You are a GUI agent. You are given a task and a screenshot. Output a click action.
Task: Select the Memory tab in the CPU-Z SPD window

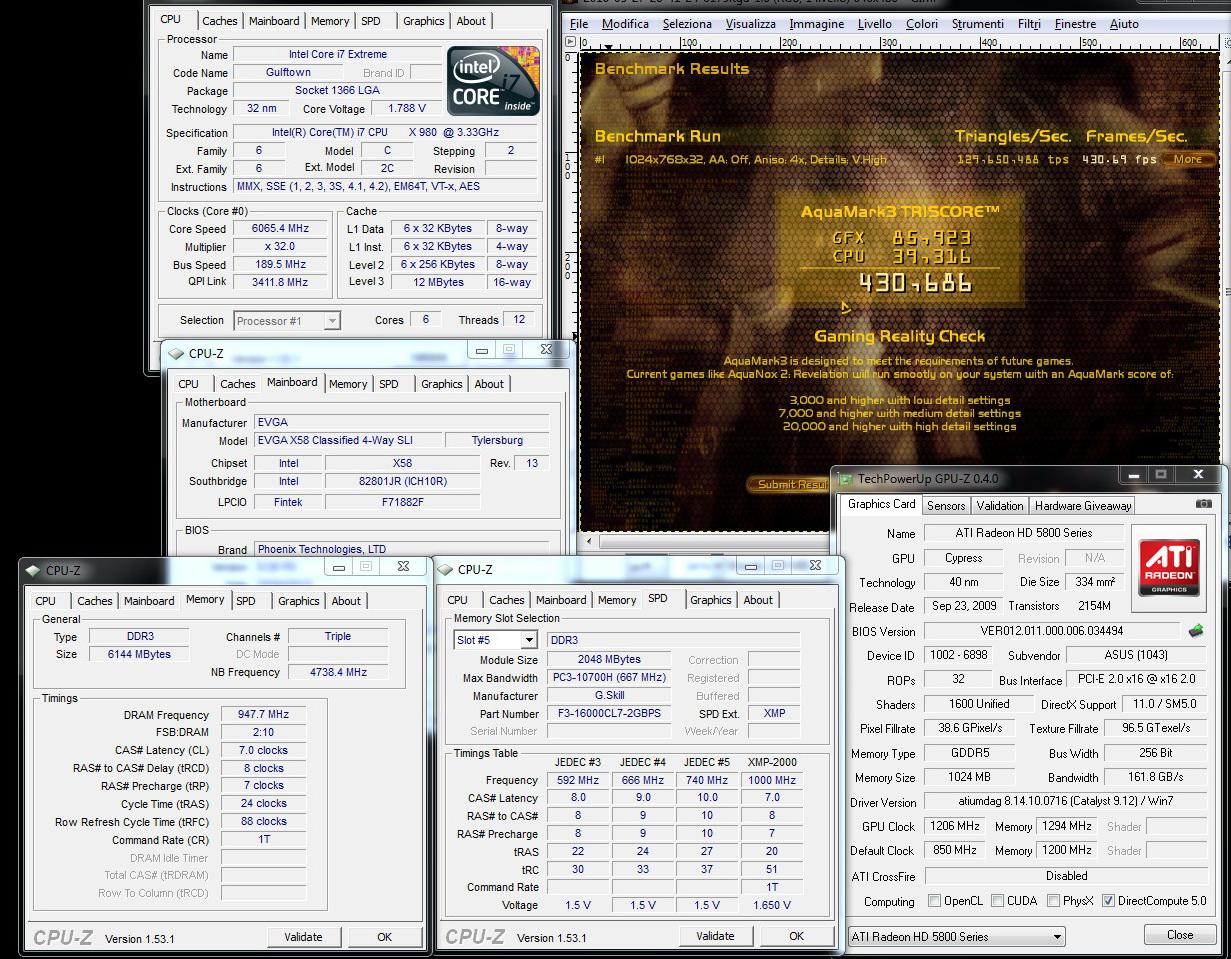click(617, 600)
